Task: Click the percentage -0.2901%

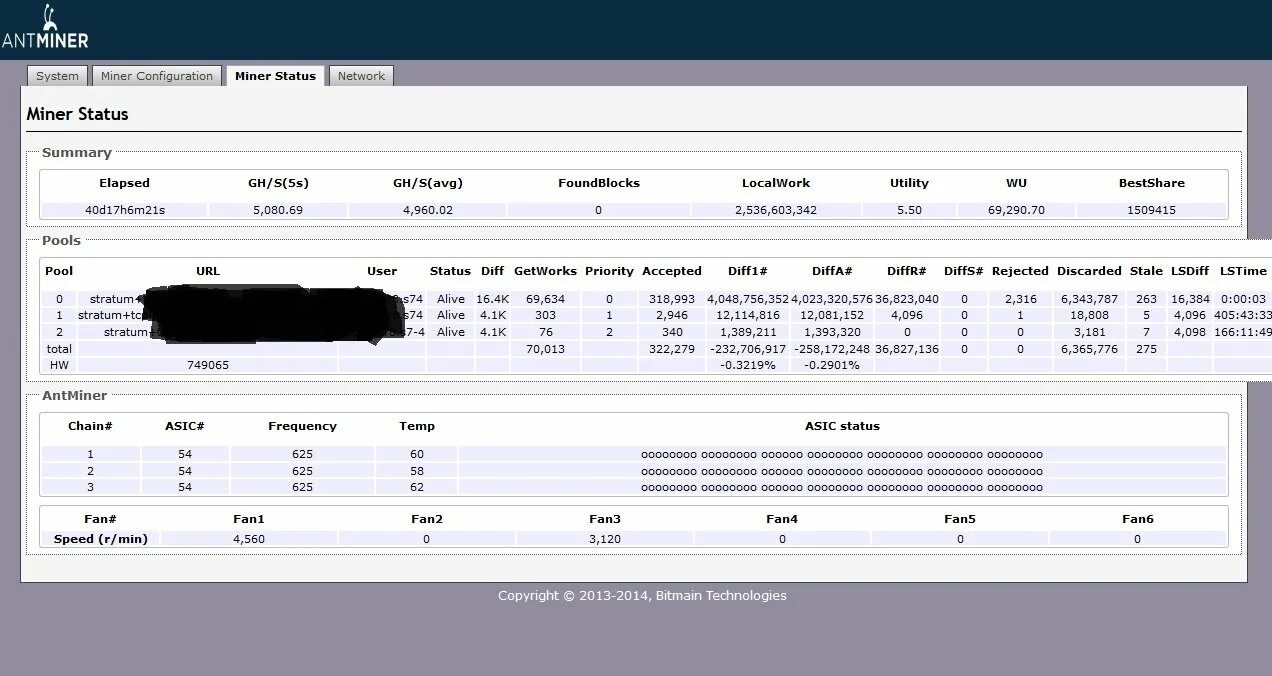Action: tap(832, 365)
